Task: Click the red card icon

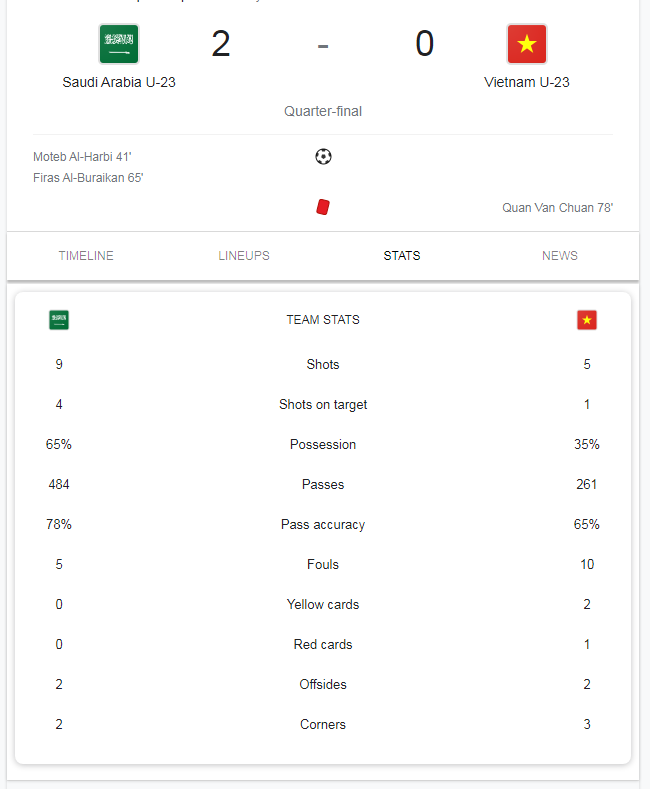Action: tap(323, 207)
